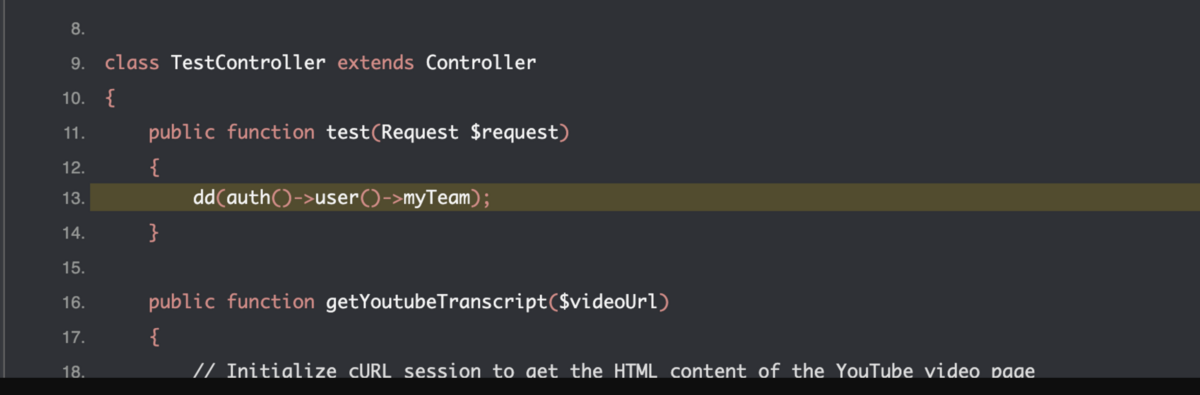
Task: Click the opening brace on line 17
Action: [x=154, y=336]
